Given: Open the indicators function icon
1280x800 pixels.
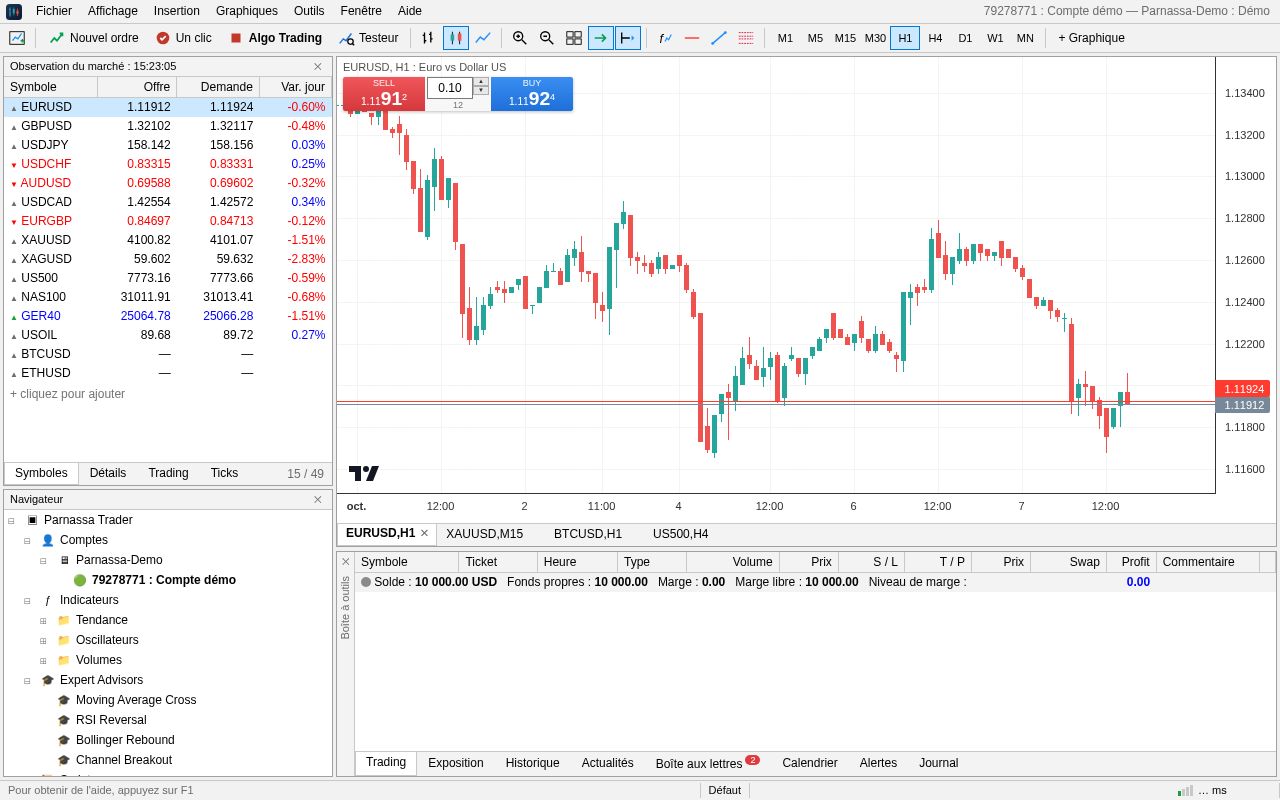Looking at the screenshot, I should tap(665, 38).
